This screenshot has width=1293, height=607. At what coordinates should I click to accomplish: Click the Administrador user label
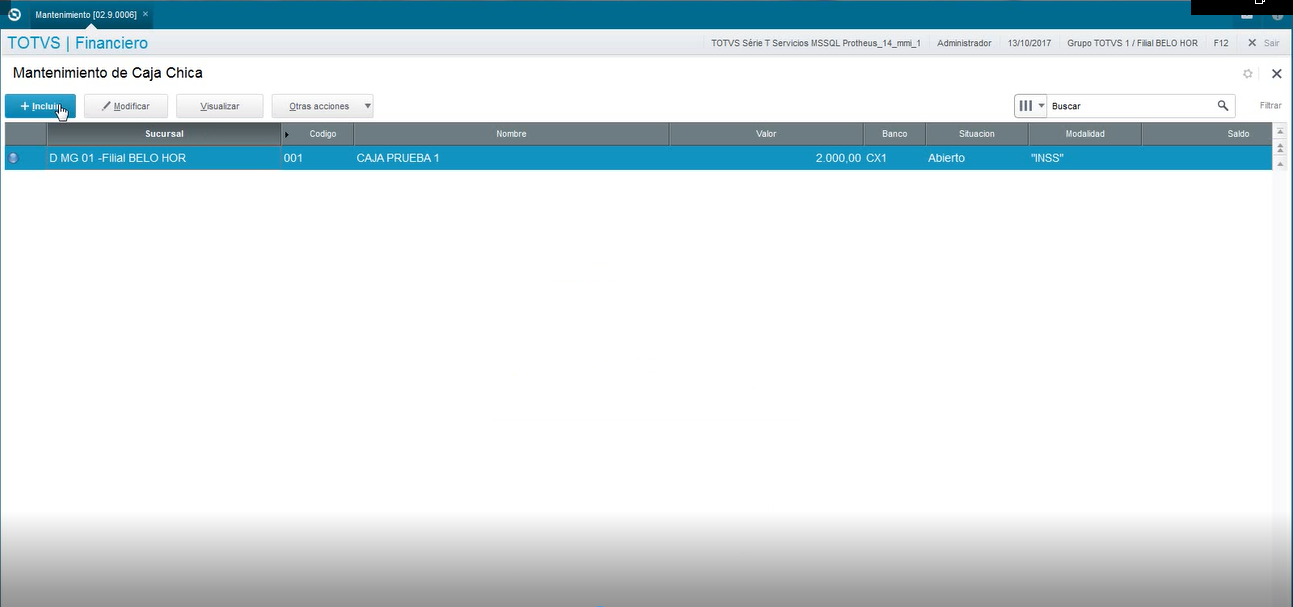point(964,43)
